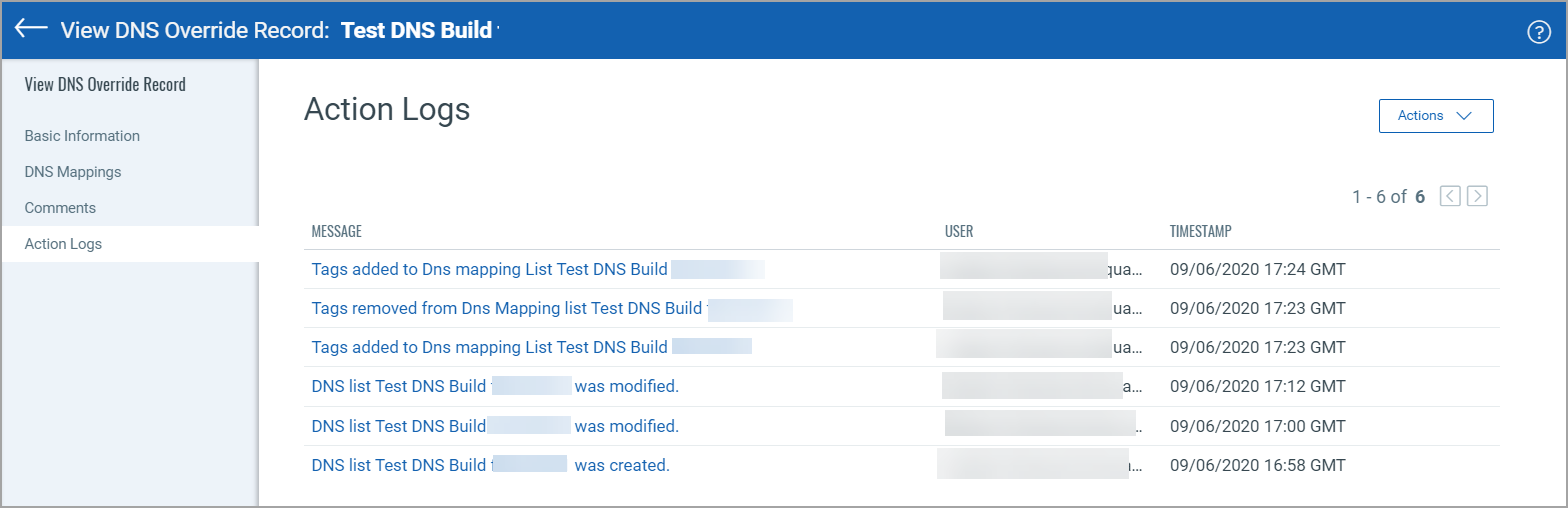Open the Tags removed from Dns Mapping log
The width and height of the screenshot is (1568, 508).
(506, 308)
